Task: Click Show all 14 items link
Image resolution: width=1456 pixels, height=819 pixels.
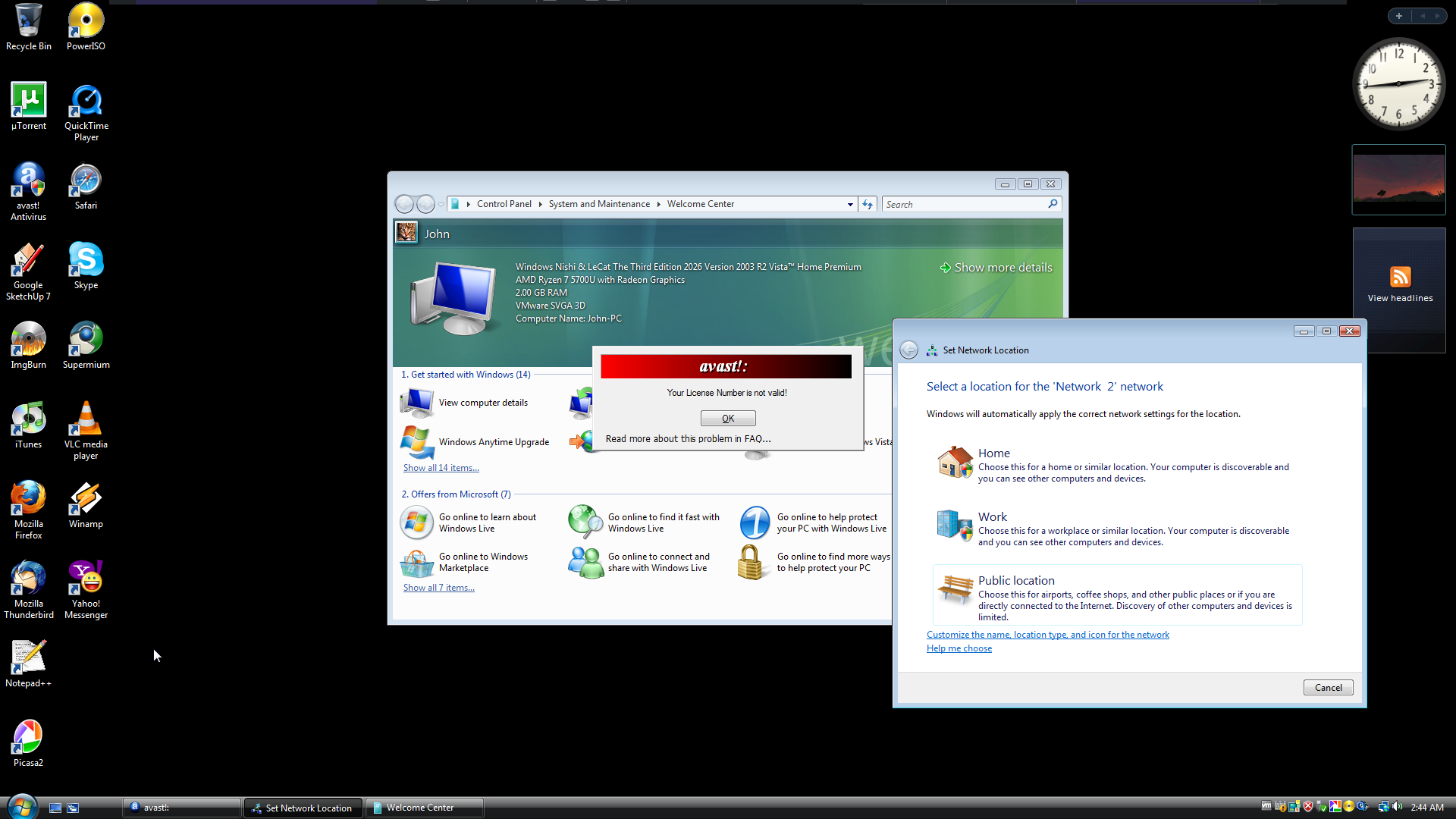Action: tap(441, 468)
